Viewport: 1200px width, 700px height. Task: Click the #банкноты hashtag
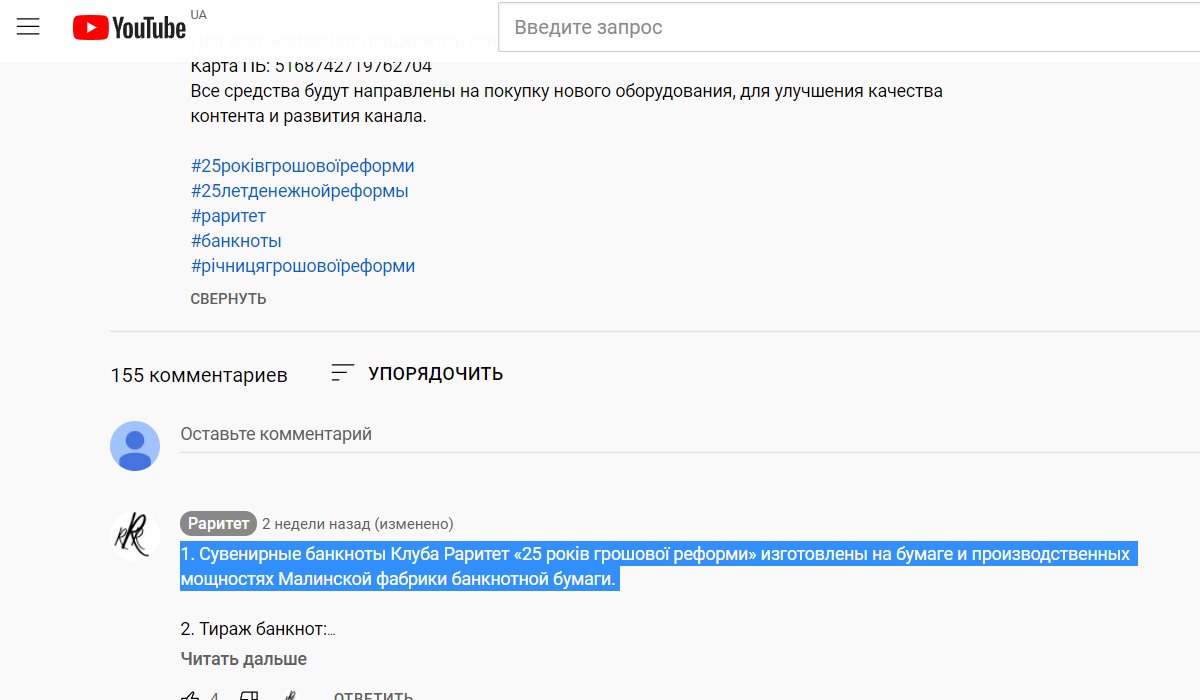(236, 241)
